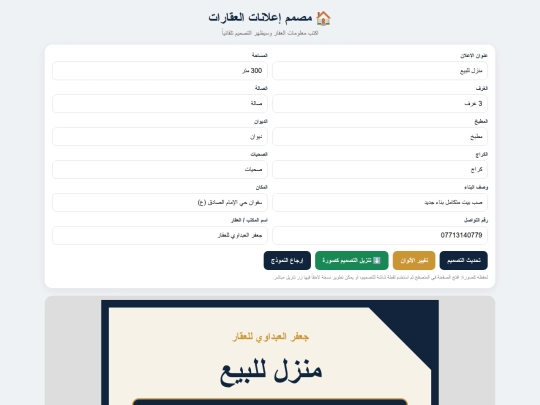Click the رقم التواصل field with 07713140779
This screenshot has width=540, height=405.
pos(380,236)
